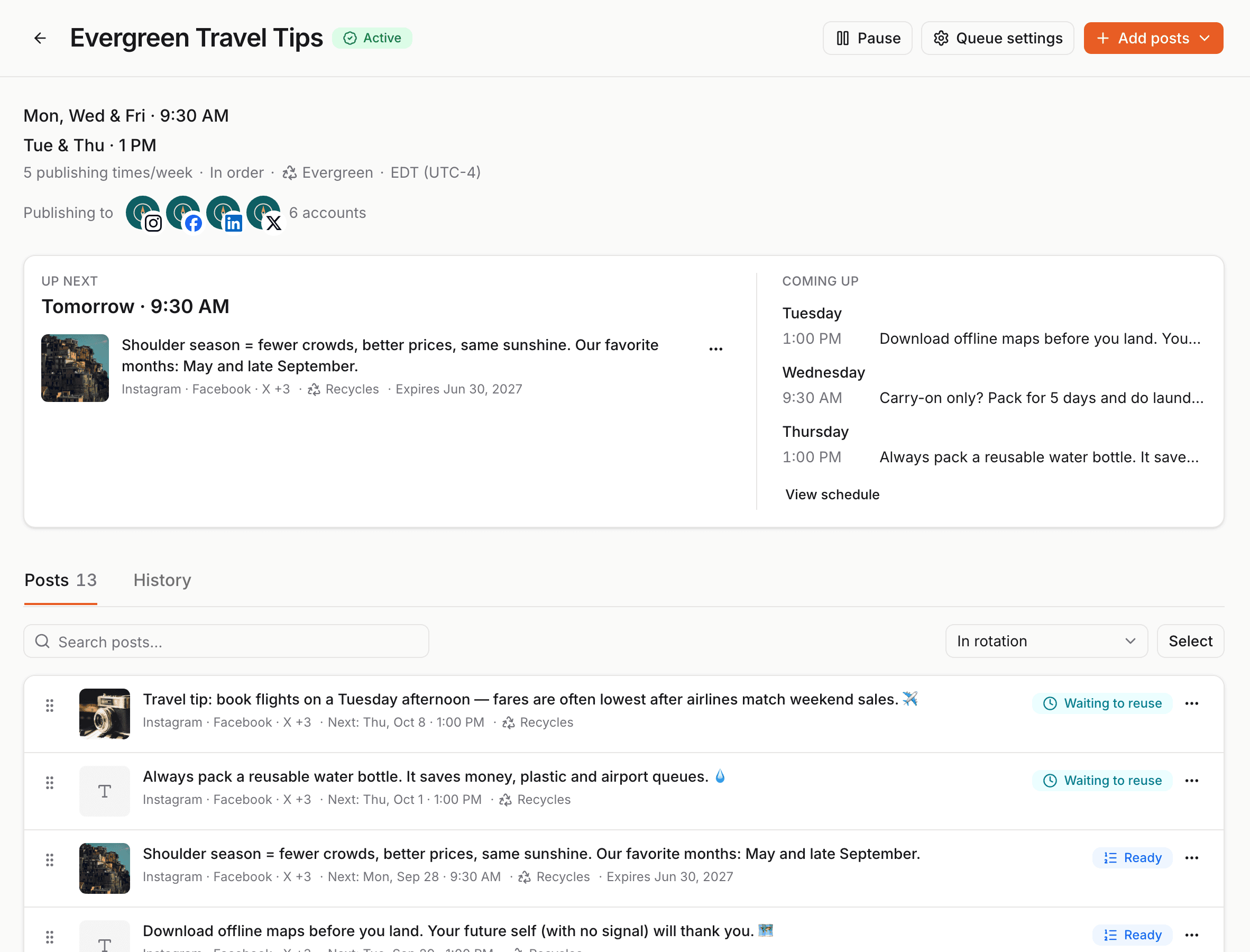Click the X account avatar
Viewport: 1250px width, 952px height.
(x=264, y=213)
